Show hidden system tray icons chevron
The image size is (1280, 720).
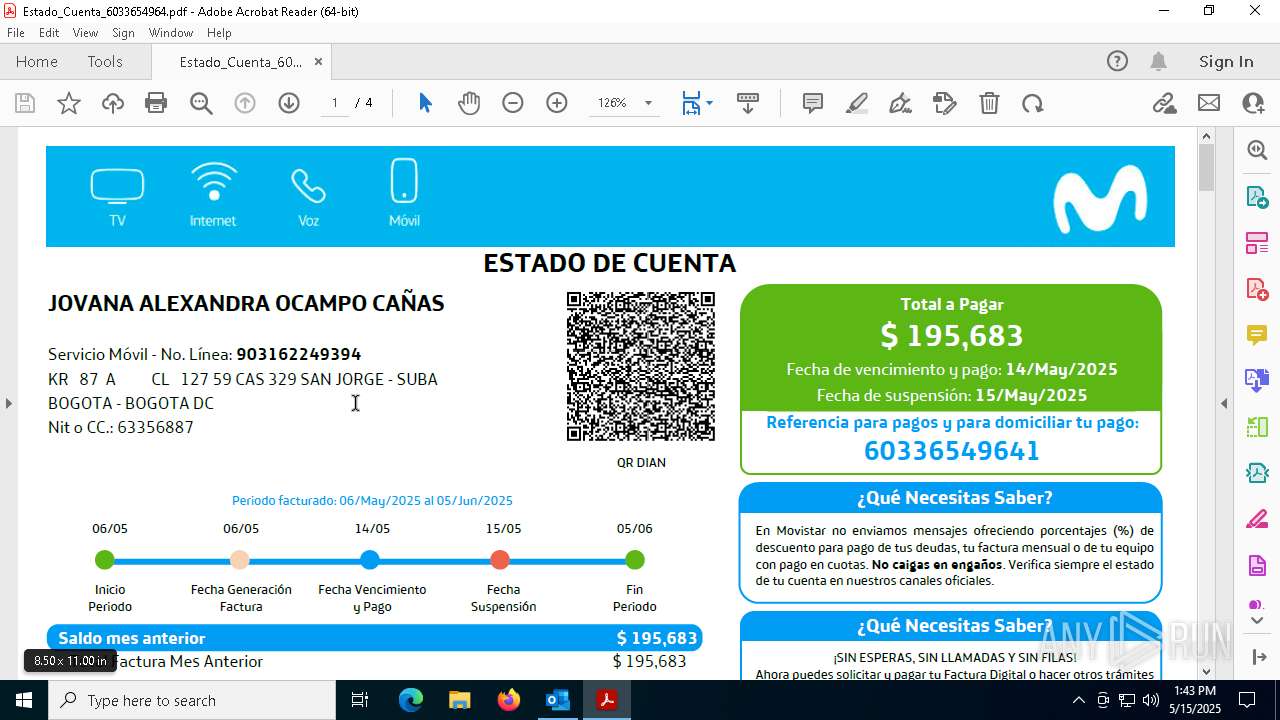pos(1078,700)
